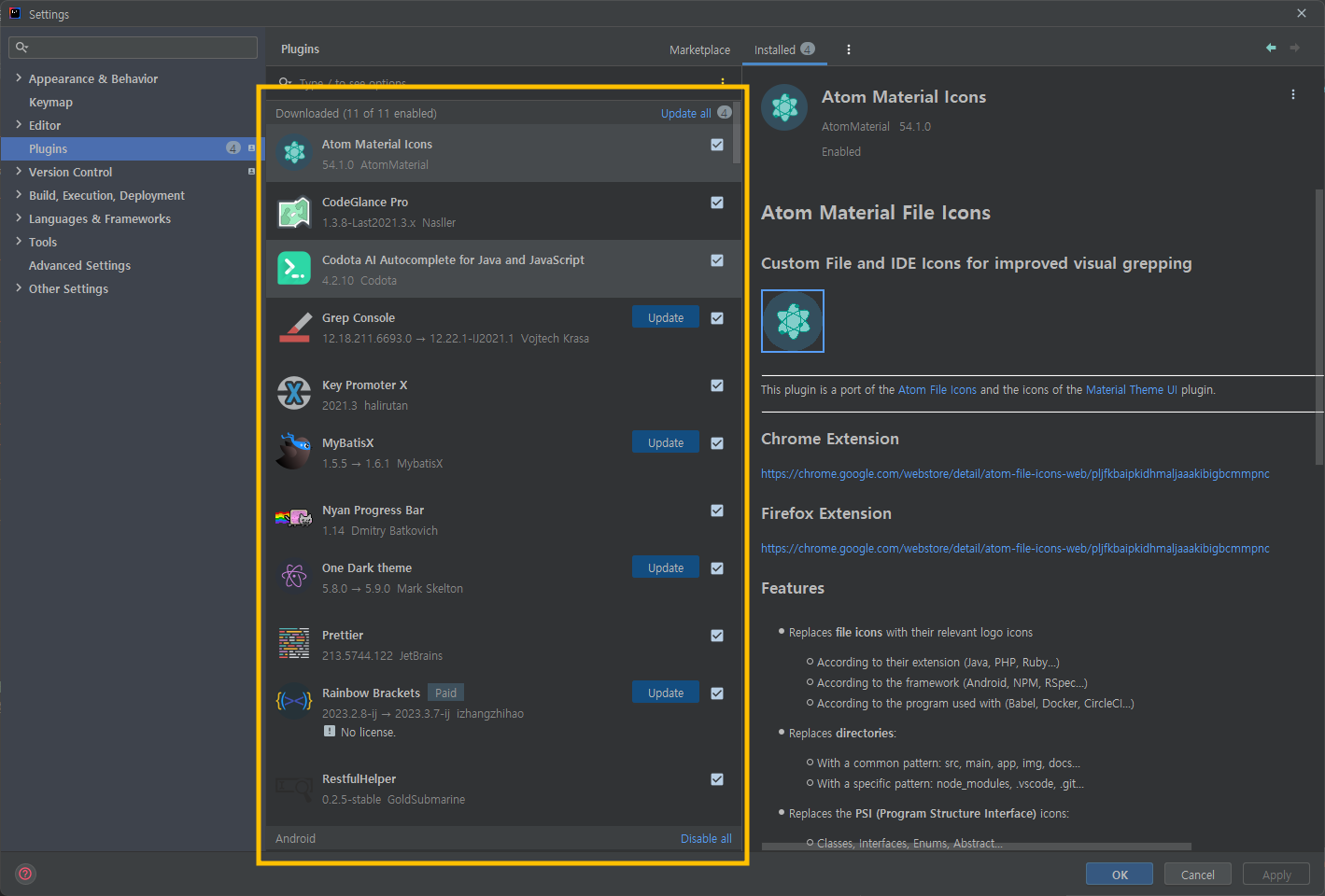Navigate forward with the right arrow

1294,48
